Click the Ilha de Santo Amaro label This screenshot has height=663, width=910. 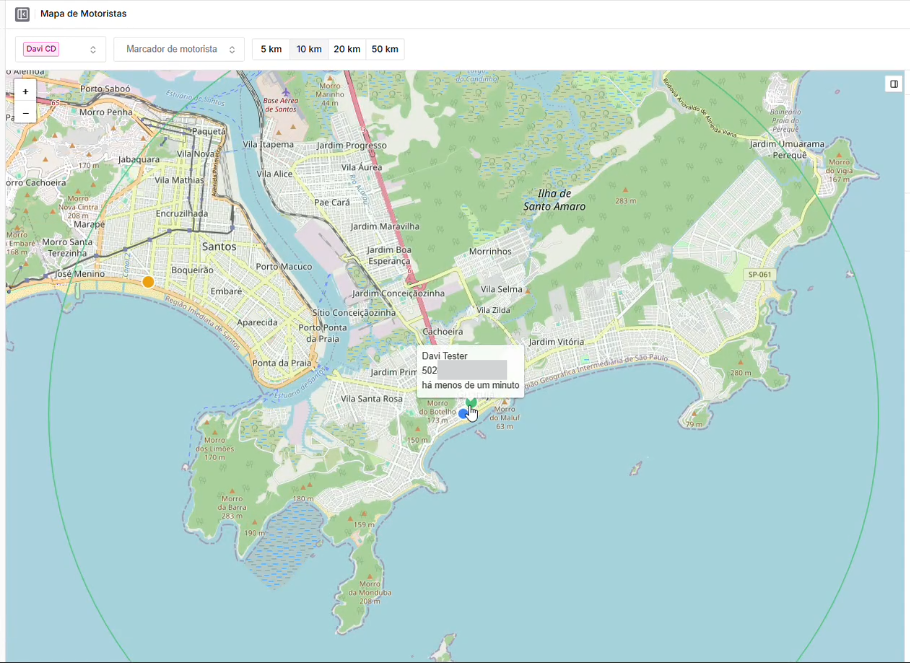pyautogui.click(x=554, y=200)
